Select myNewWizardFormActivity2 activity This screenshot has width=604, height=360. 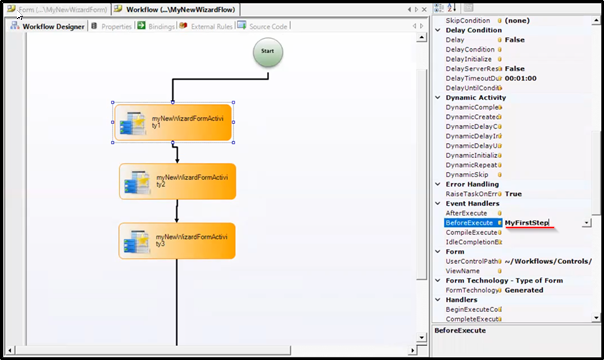[x=177, y=181]
